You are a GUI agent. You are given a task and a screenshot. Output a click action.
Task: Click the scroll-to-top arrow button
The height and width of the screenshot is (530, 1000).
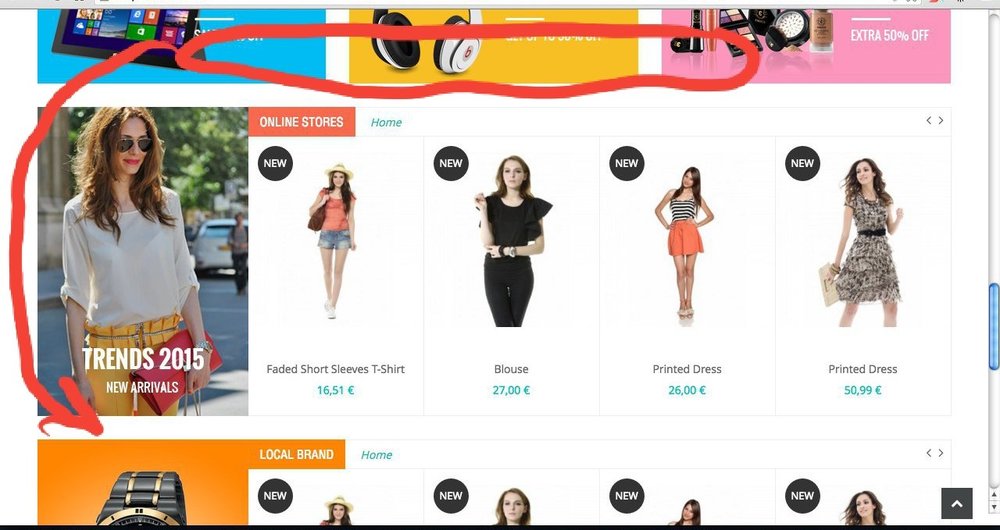957,503
